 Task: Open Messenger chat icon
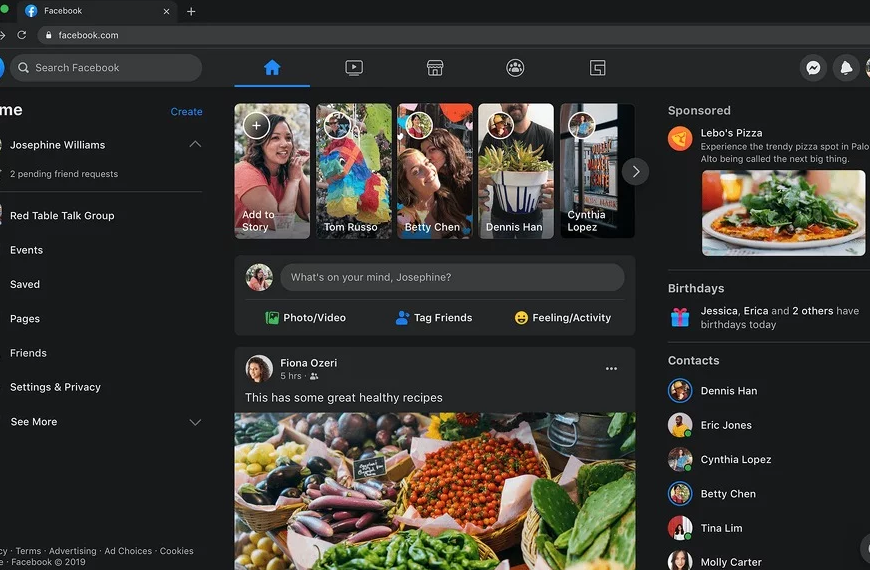[814, 68]
